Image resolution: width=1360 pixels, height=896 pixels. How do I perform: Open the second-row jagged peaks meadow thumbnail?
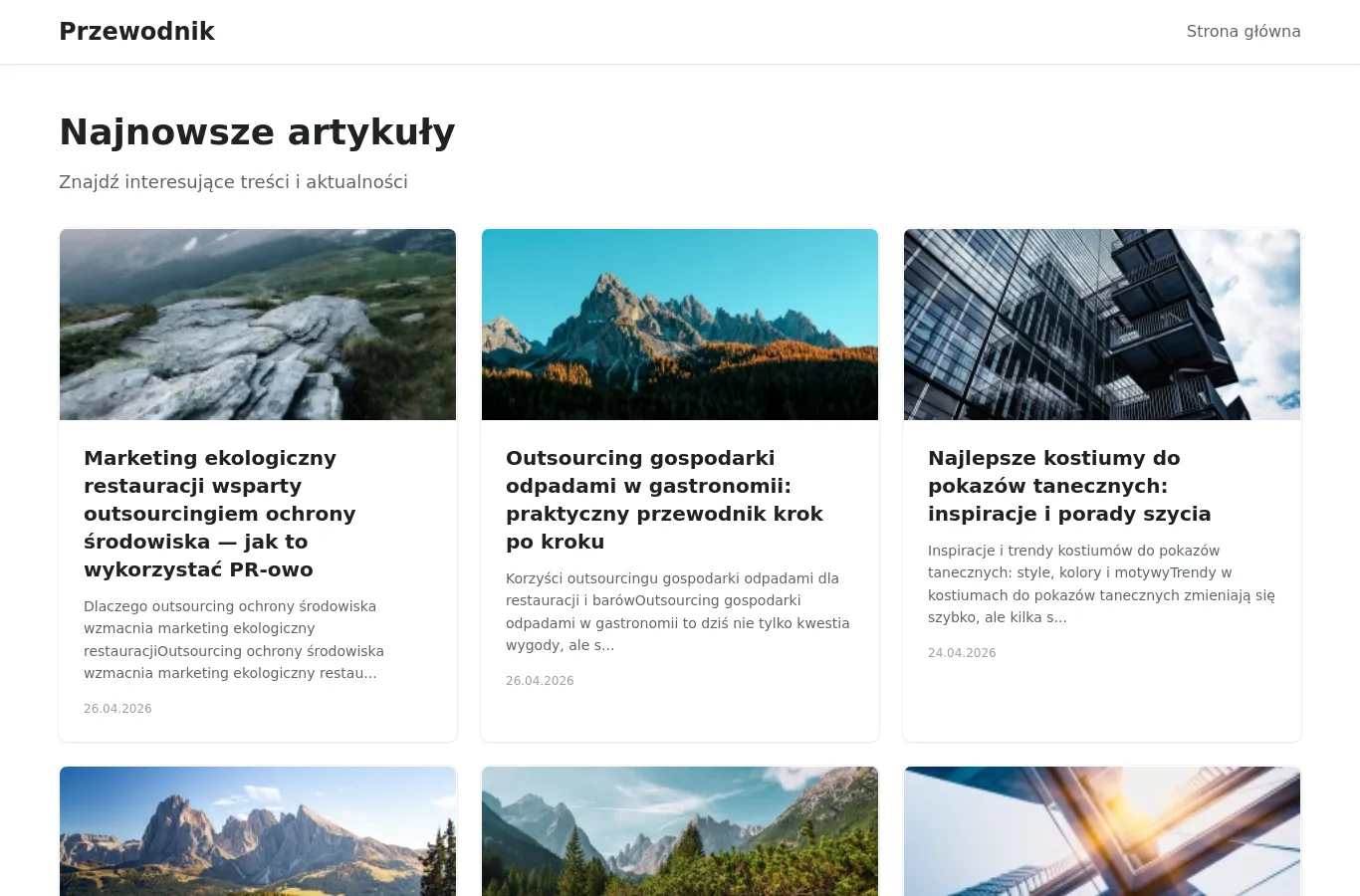258,831
